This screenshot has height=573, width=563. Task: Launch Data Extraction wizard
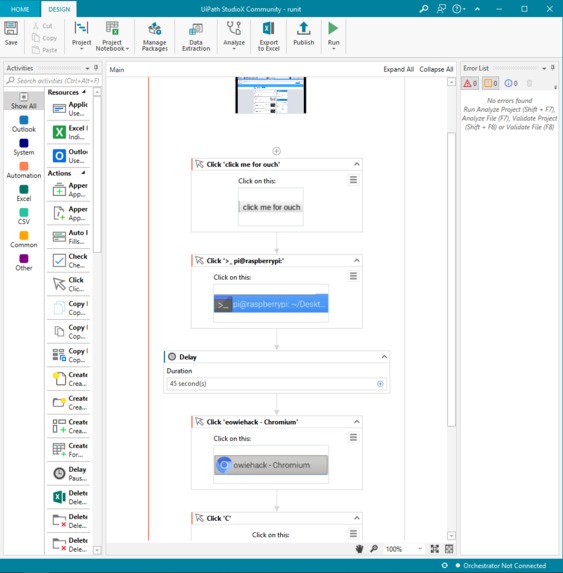196,36
